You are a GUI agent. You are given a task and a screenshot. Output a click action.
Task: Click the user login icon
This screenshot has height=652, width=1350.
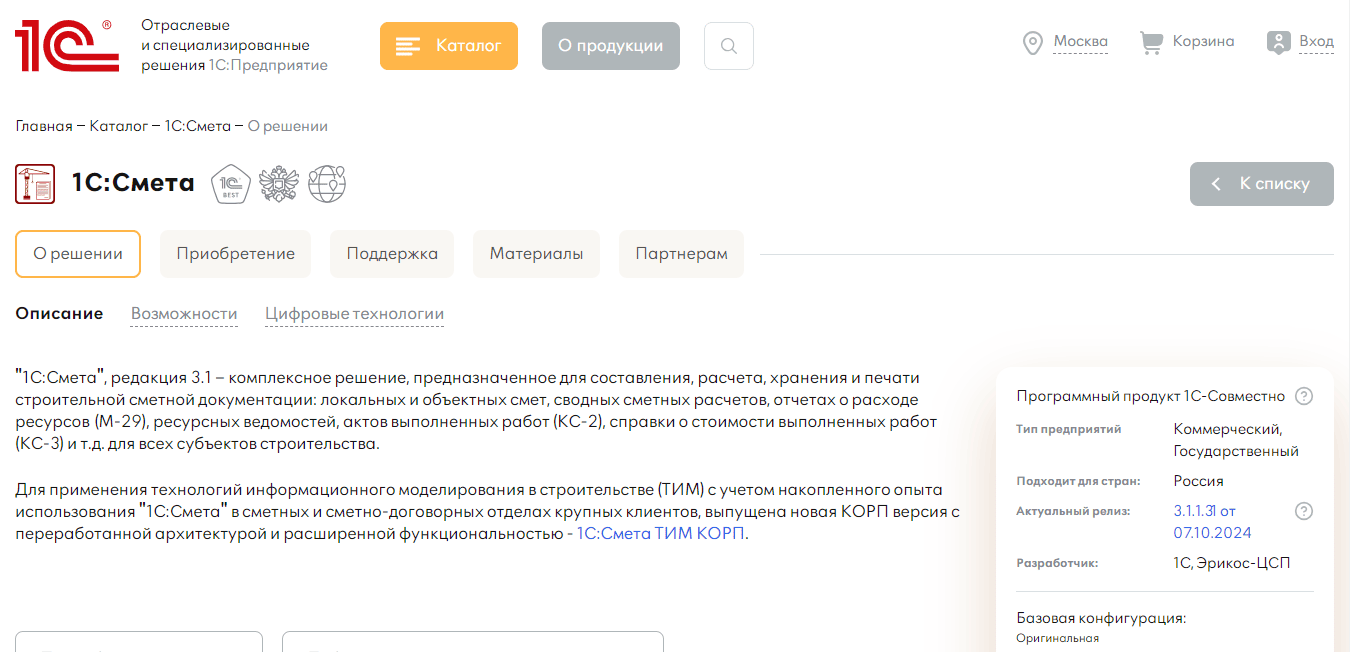coord(1278,42)
